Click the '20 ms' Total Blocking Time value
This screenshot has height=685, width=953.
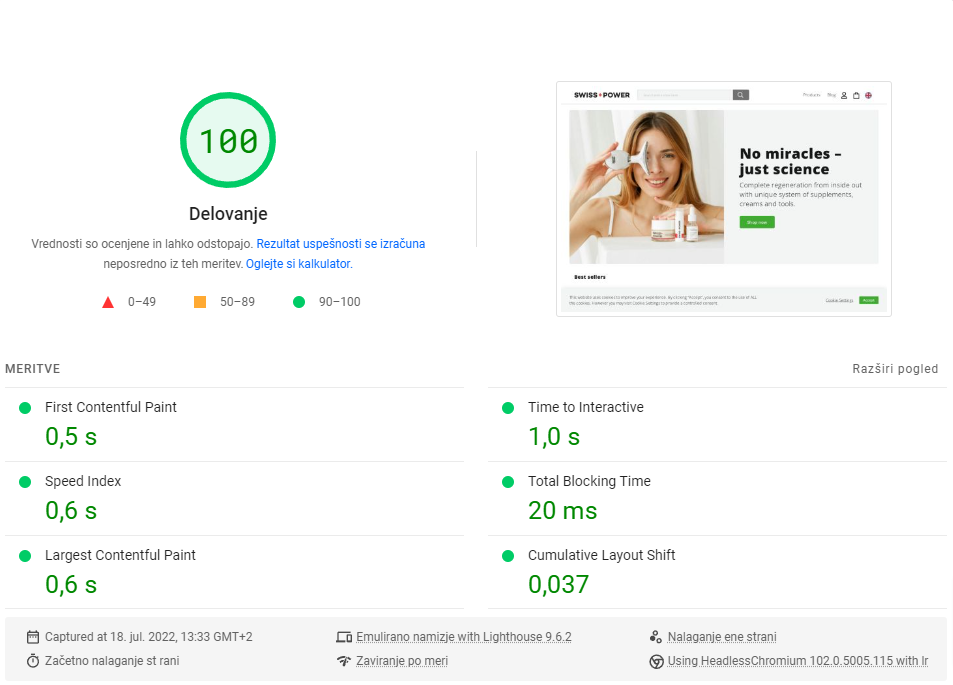coord(562,511)
